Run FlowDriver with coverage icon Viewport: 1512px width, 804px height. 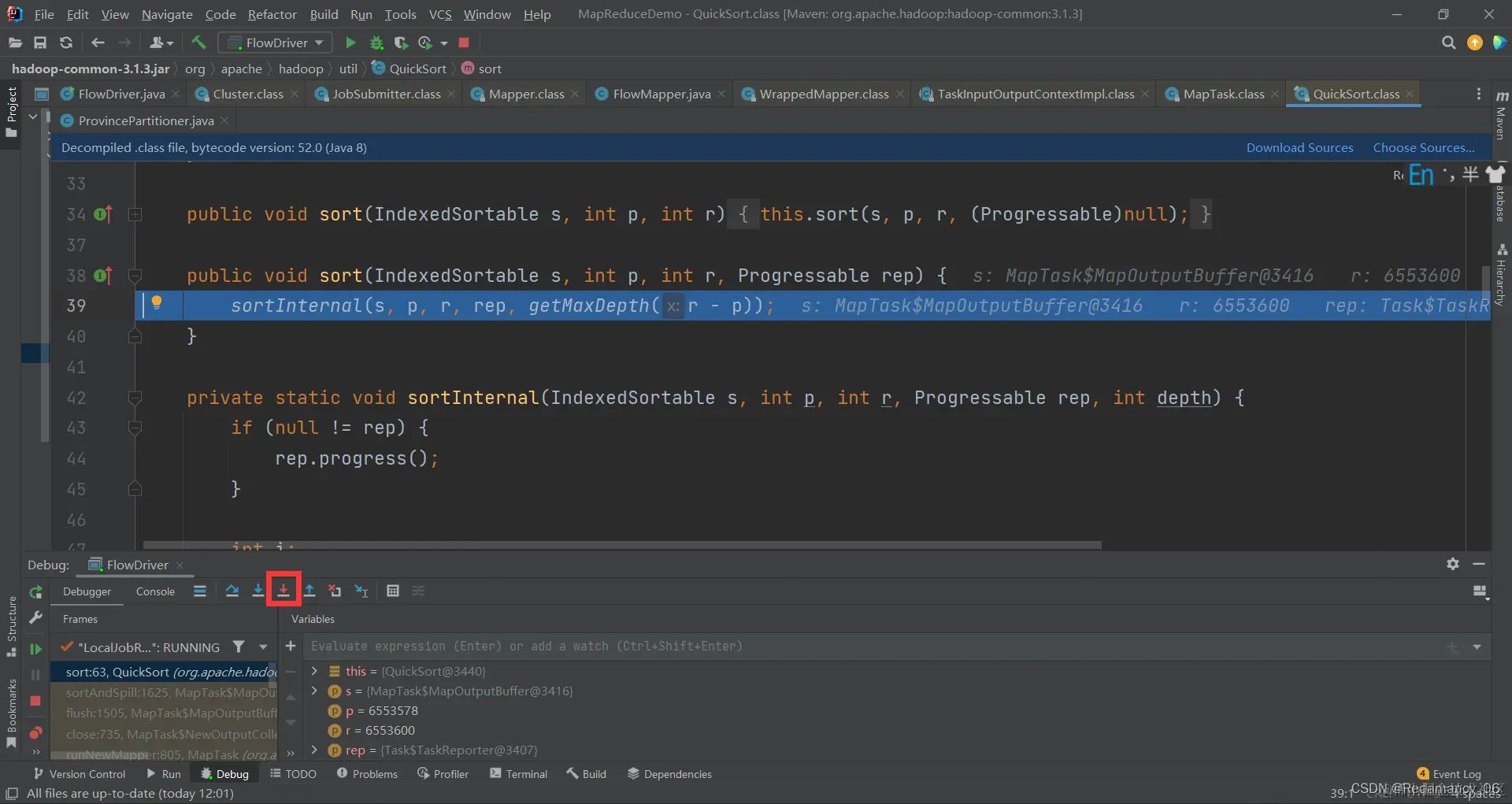(x=401, y=43)
